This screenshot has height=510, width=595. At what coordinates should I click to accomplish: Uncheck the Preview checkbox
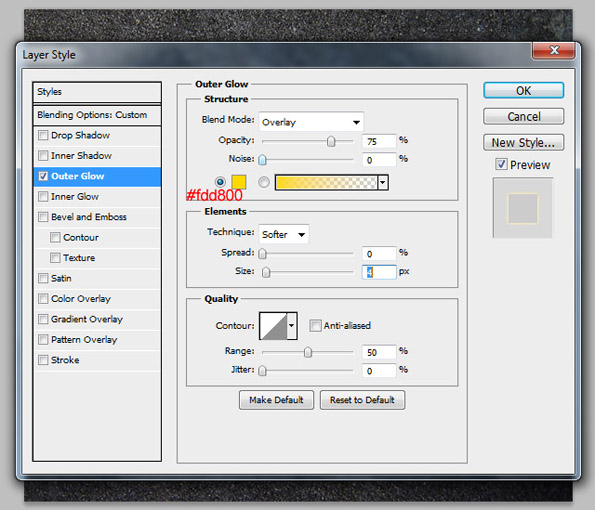501,164
